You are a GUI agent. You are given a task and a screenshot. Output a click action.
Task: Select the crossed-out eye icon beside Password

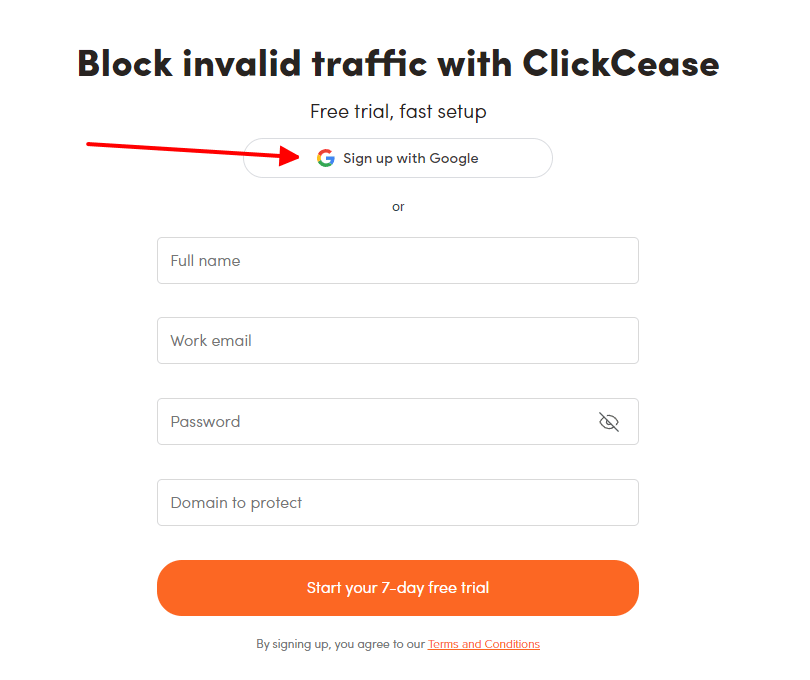(x=609, y=421)
